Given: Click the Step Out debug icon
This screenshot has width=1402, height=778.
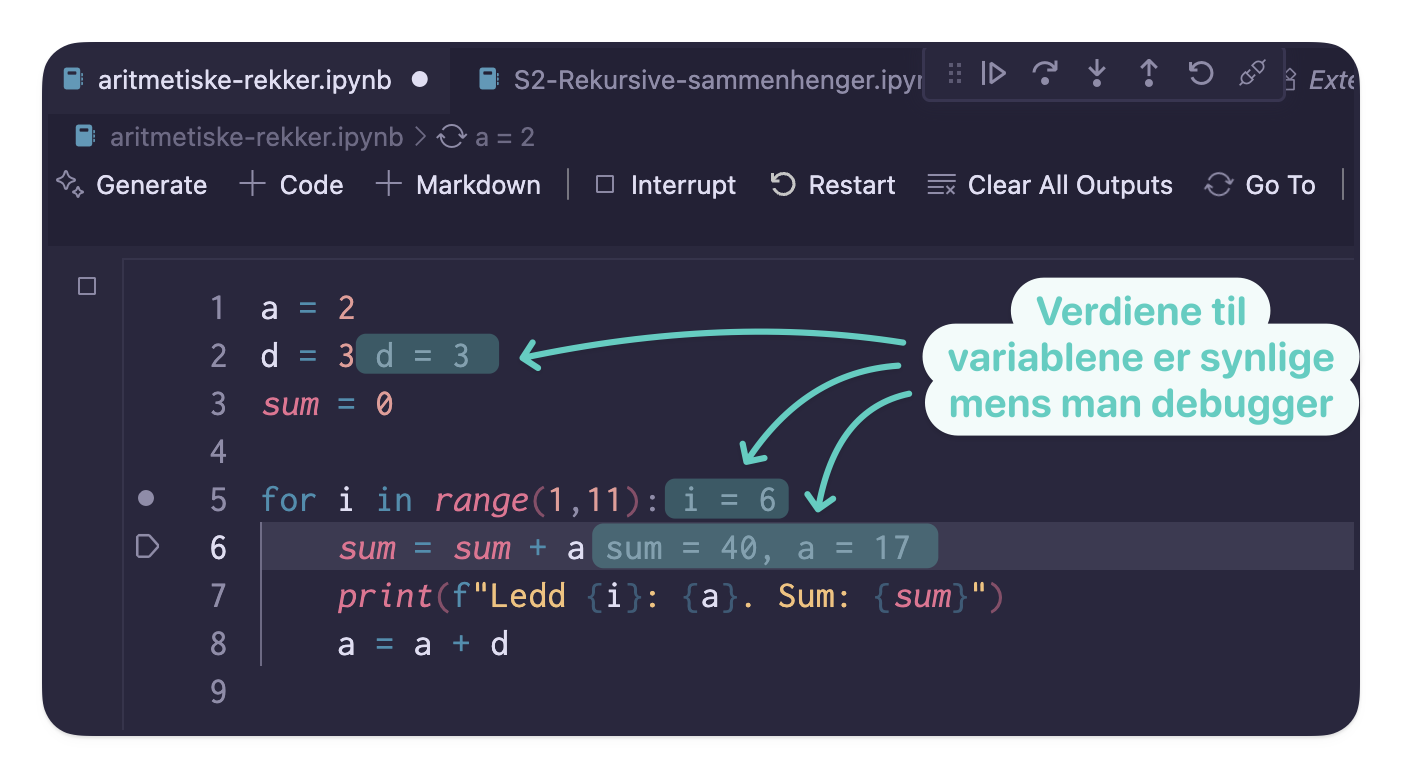Looking at the screenshot, I should pos(1149,73).
